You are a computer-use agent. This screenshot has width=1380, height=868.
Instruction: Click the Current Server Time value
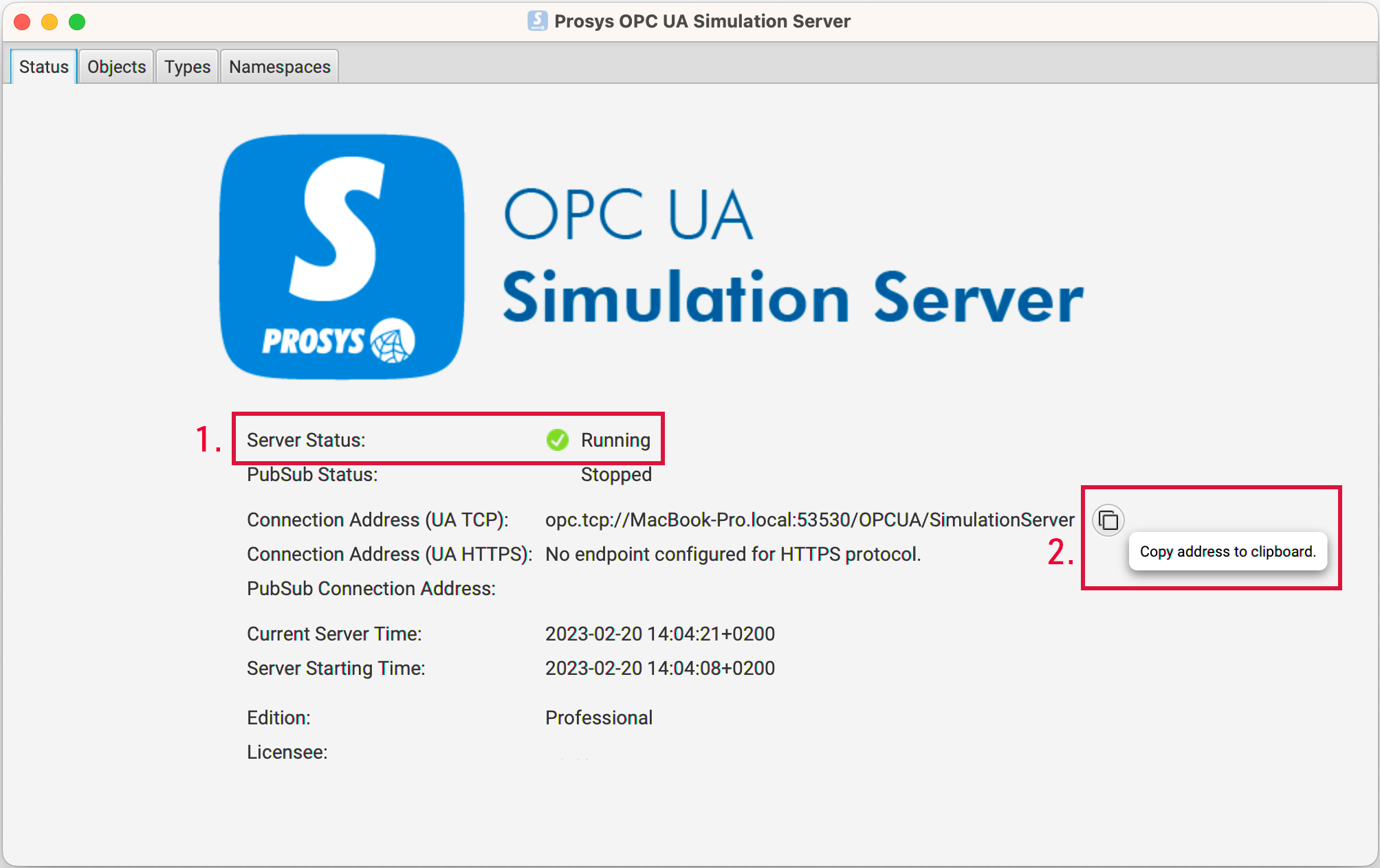pyautogui.click(x=659, y=634)
